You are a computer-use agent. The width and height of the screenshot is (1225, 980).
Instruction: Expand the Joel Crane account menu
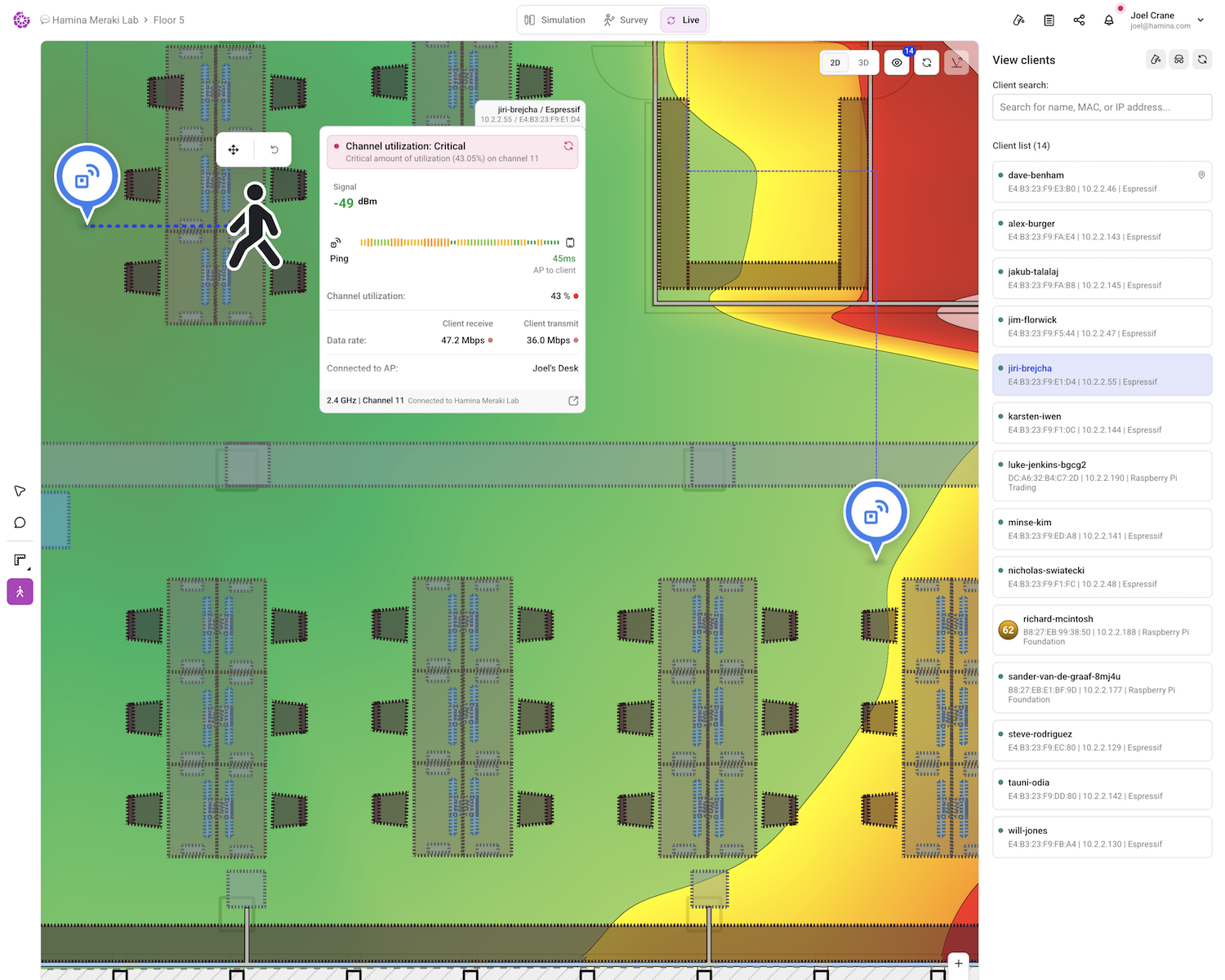(1200, 20)
